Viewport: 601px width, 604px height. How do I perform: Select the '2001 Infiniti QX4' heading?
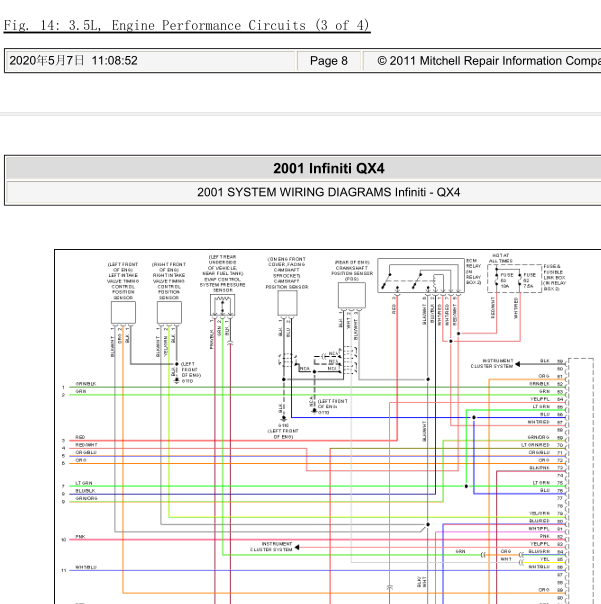click(329, 168)
